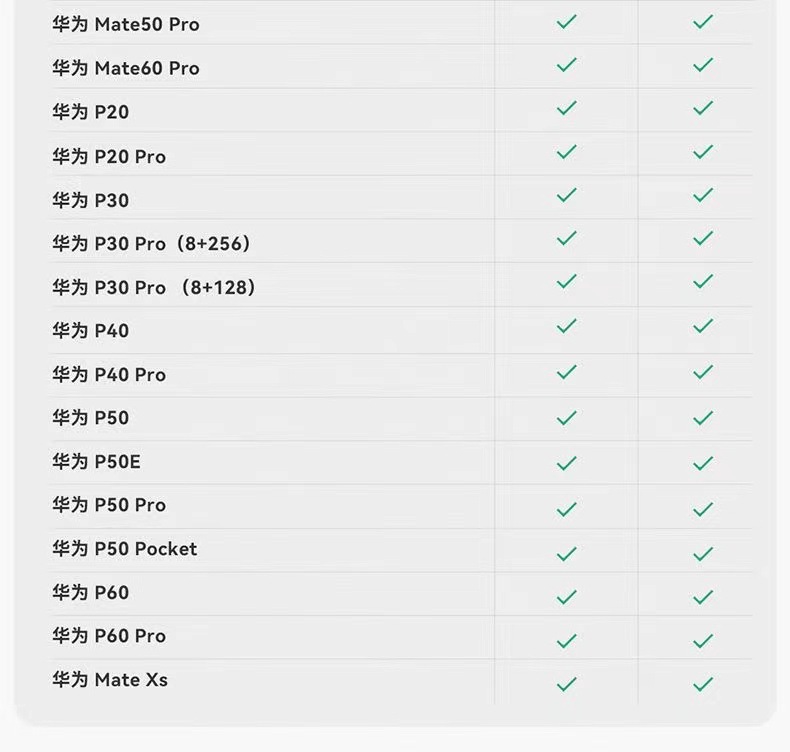Click second-column checkmark for 华为 P20 Pro
Screen dimensions: 790x752
coord(703,152)
